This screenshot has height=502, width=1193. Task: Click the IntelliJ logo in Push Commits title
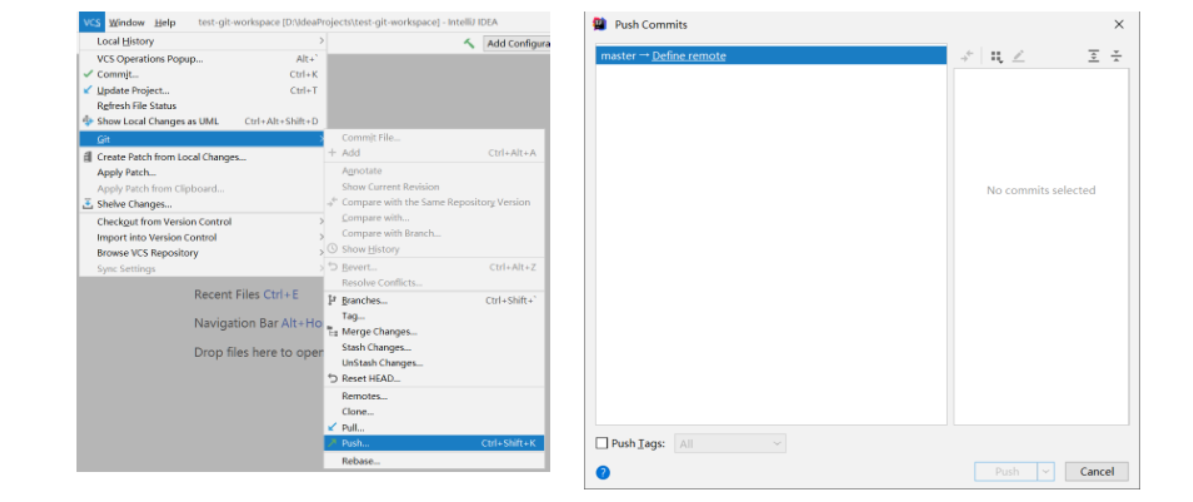(600, 24)
